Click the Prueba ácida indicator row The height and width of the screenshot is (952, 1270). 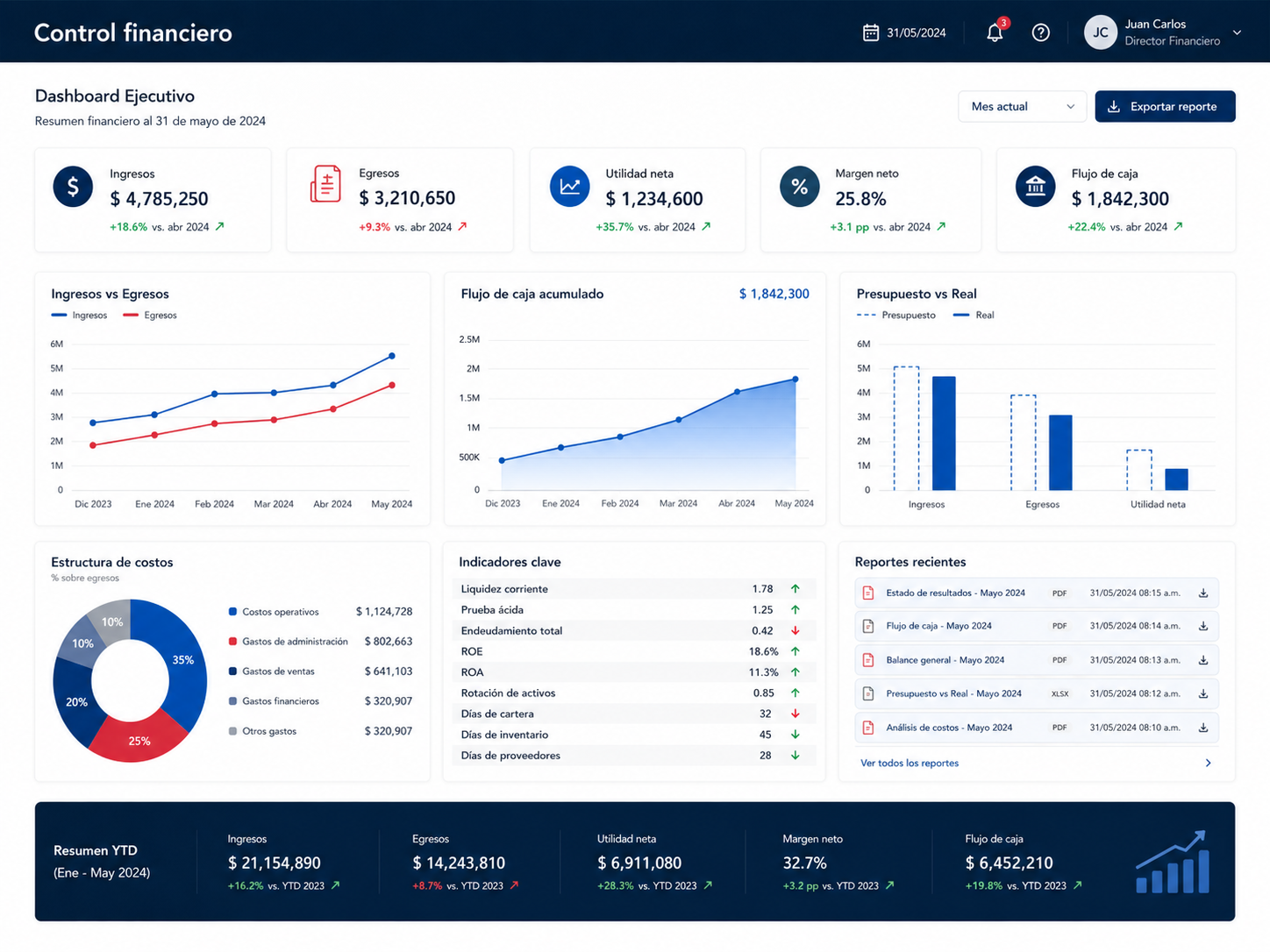[634, 609]
